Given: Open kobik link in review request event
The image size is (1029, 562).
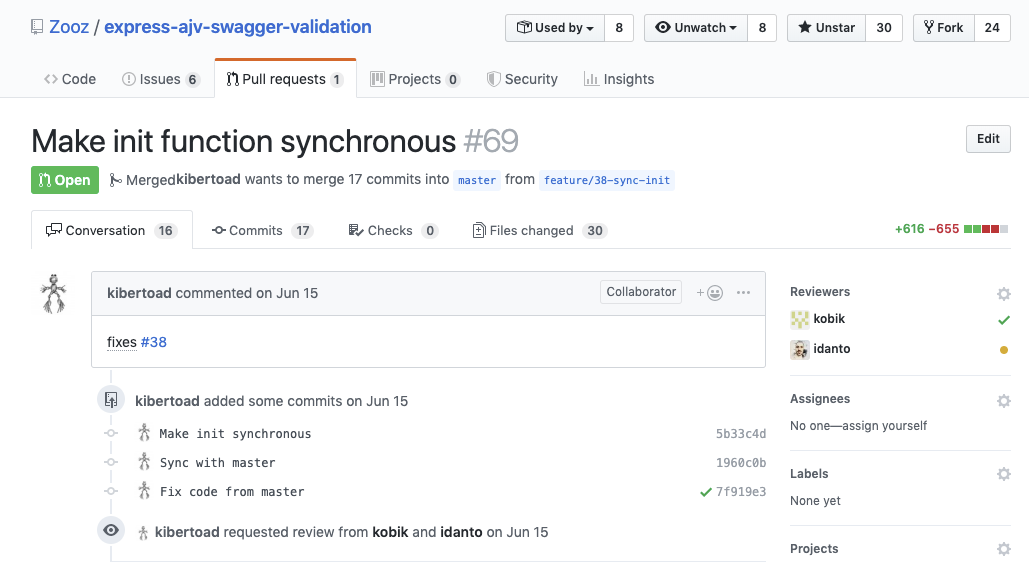Looking at the screenshot, I should coord(390,532).
